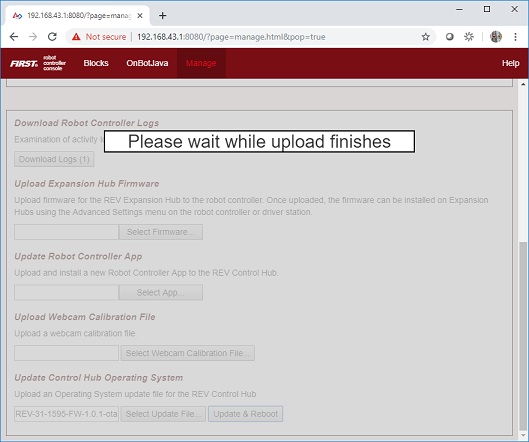This screenshot has width=529, height=442.
Task: Click the 'Please wait while upload finishes' message
Action: (259, 141)
